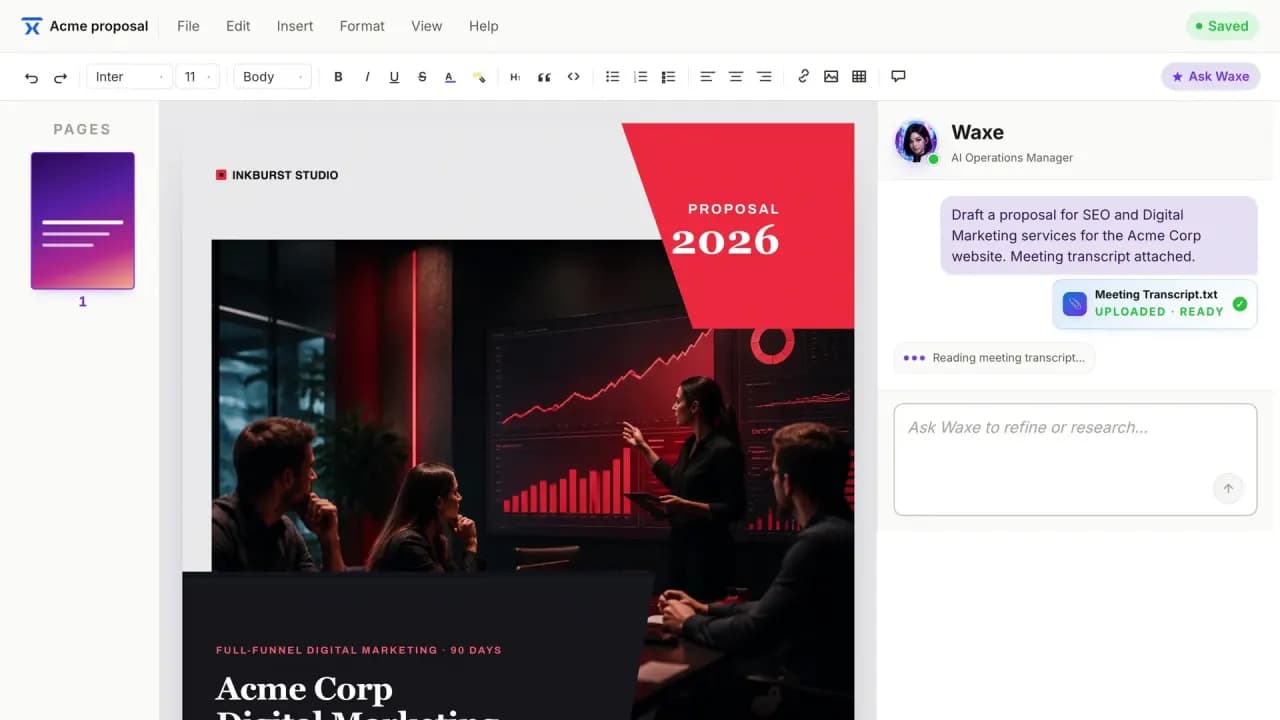Insert a code block with the brackets icon
The width and height of the screenshot is (1280, 720).
pos(573,77)
